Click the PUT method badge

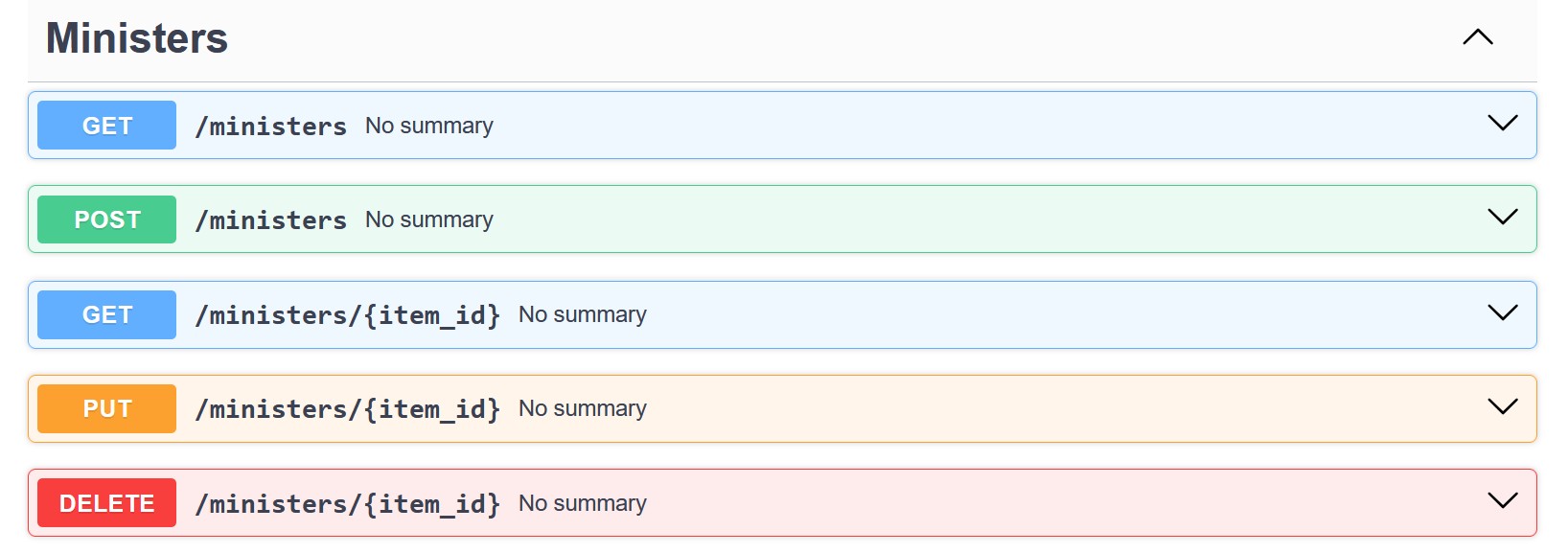coord(105,407)
